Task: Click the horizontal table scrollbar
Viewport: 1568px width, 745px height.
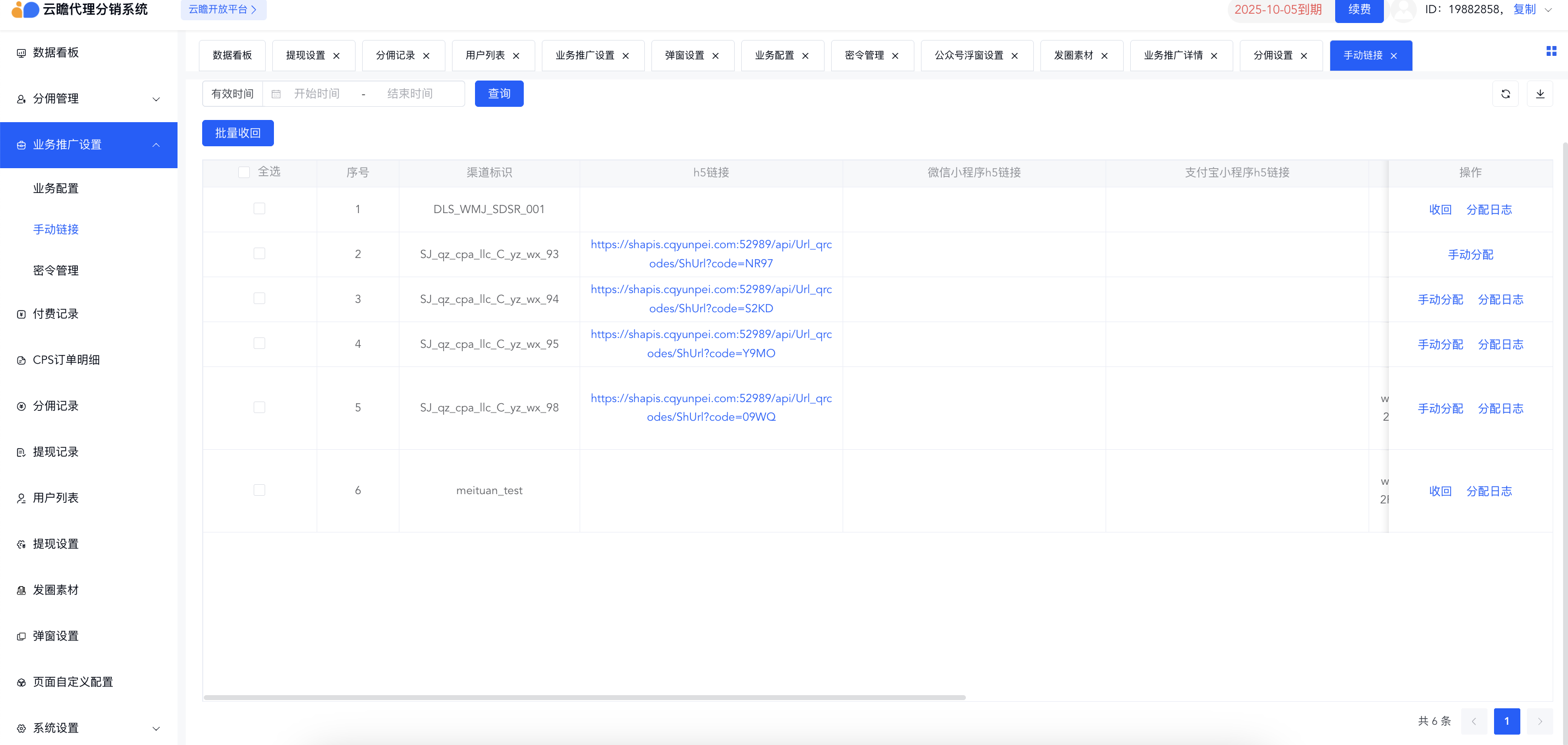Action: (x=585, y=697)
